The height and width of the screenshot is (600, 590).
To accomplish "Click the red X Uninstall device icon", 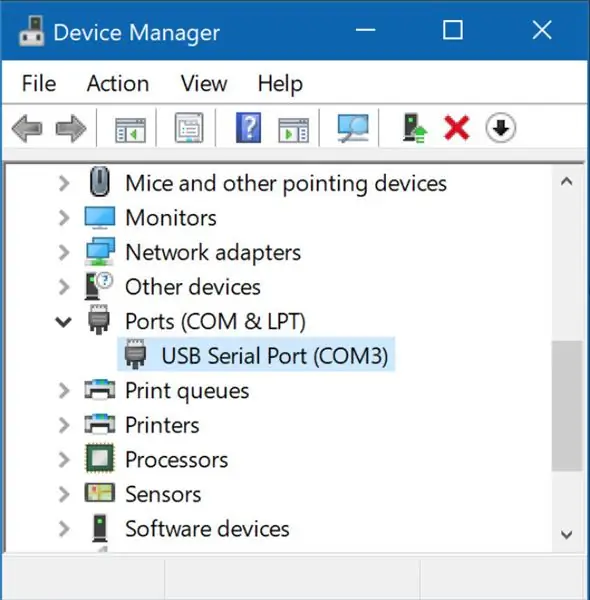I will point(456,128).
